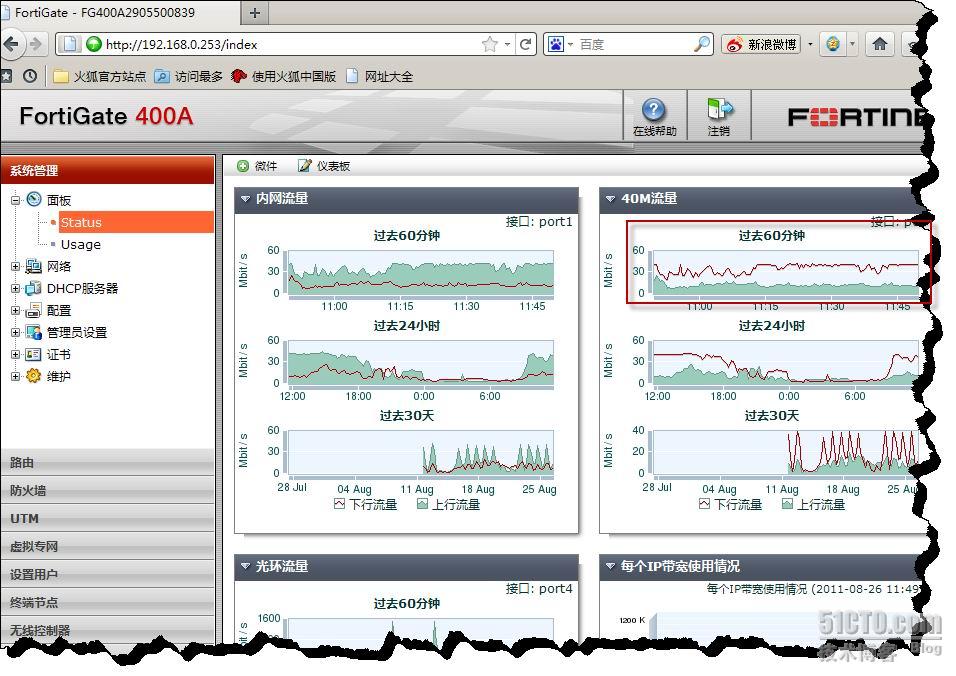This screenshot has width=956, height=676.
Task: Click the 网络 network icon
Action: tap(33, 266)
